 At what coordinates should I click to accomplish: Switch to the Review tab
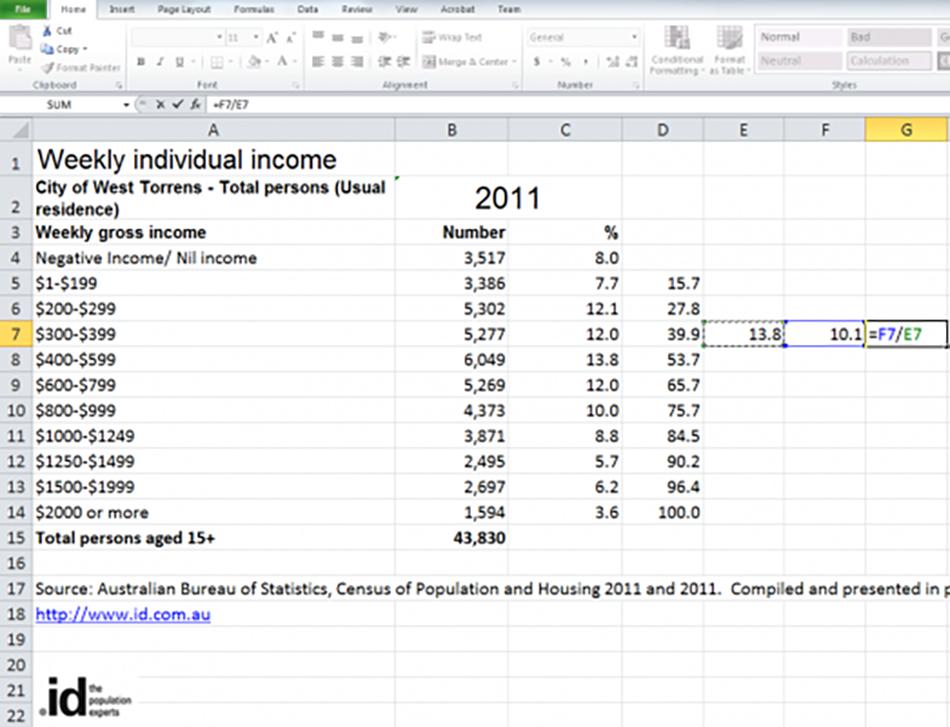click(x=357, y=9)
